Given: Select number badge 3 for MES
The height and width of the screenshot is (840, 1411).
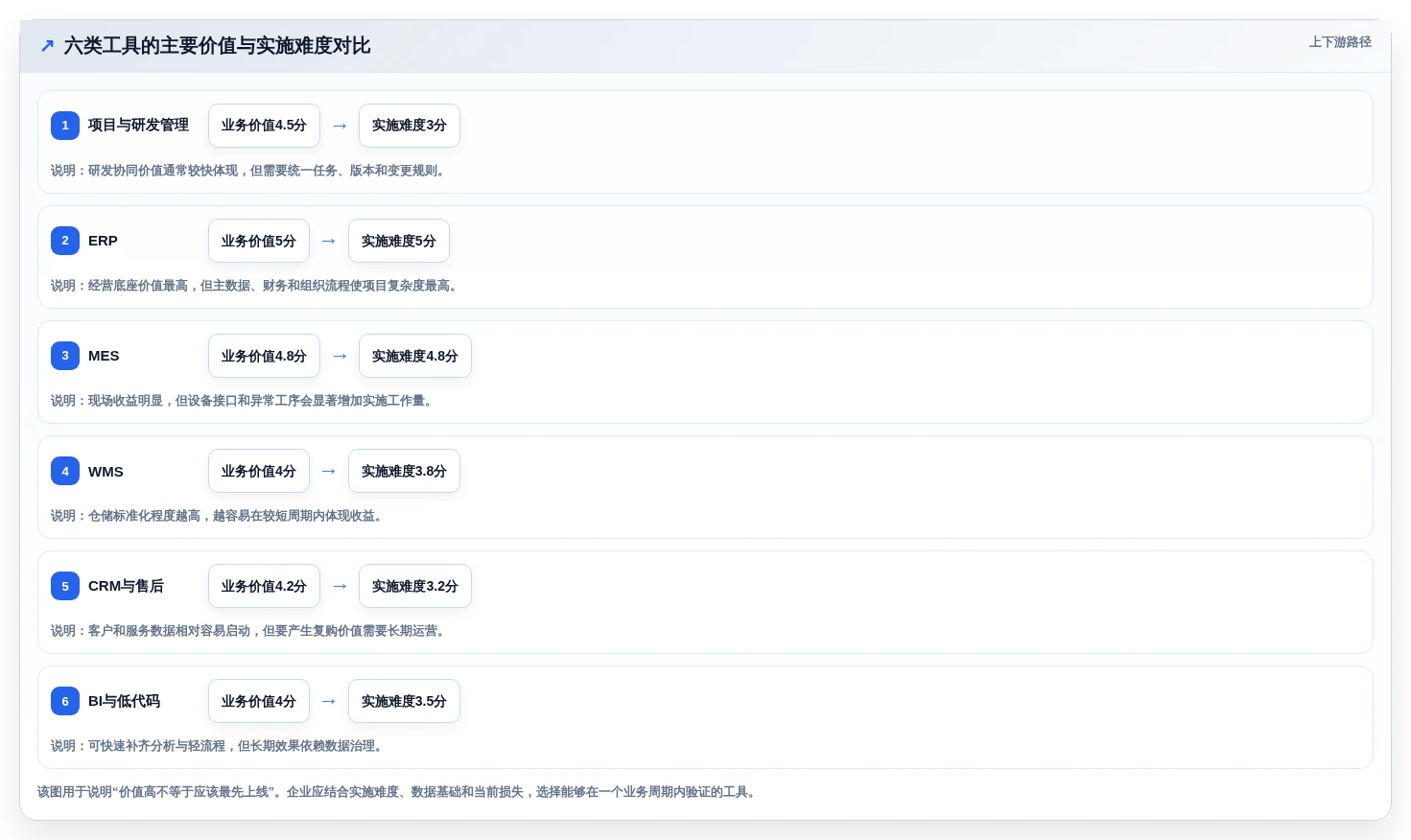Looking at the screenshot, I should (x=65, y=356).
